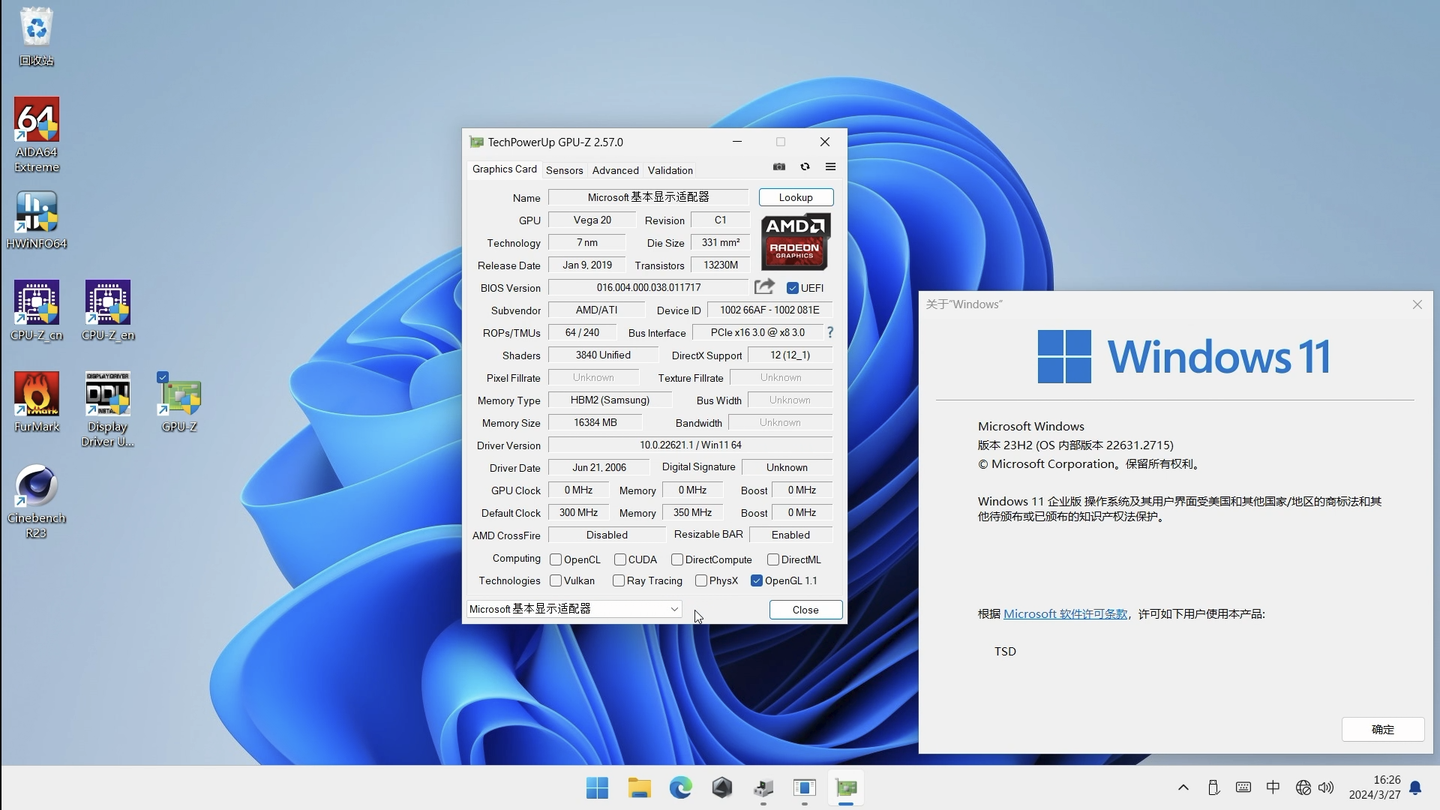Toggle the DirectML checkbox
Image resolution: width=1440 pixels, height=810 pixels.
(x=773, y=560)
